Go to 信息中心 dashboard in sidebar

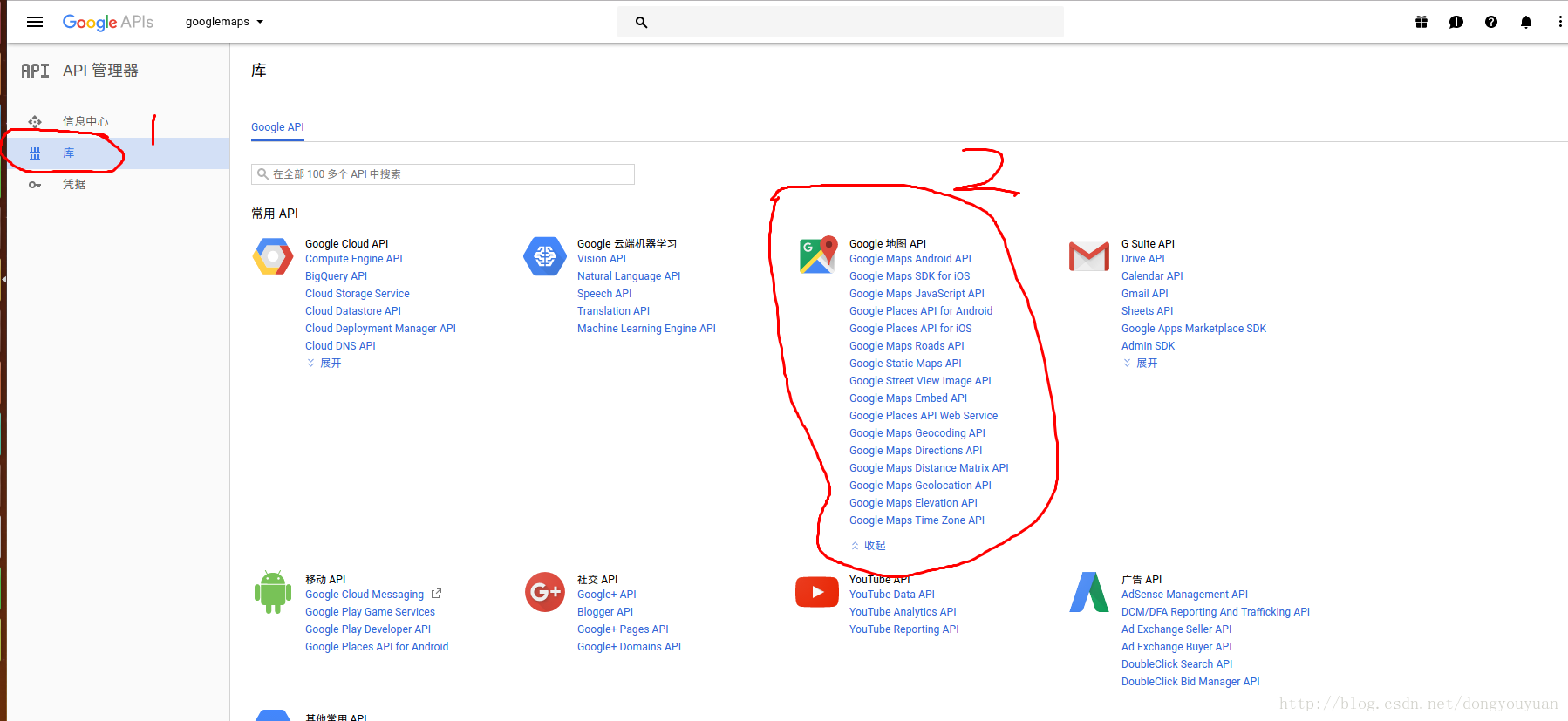(x=85, y=121)
